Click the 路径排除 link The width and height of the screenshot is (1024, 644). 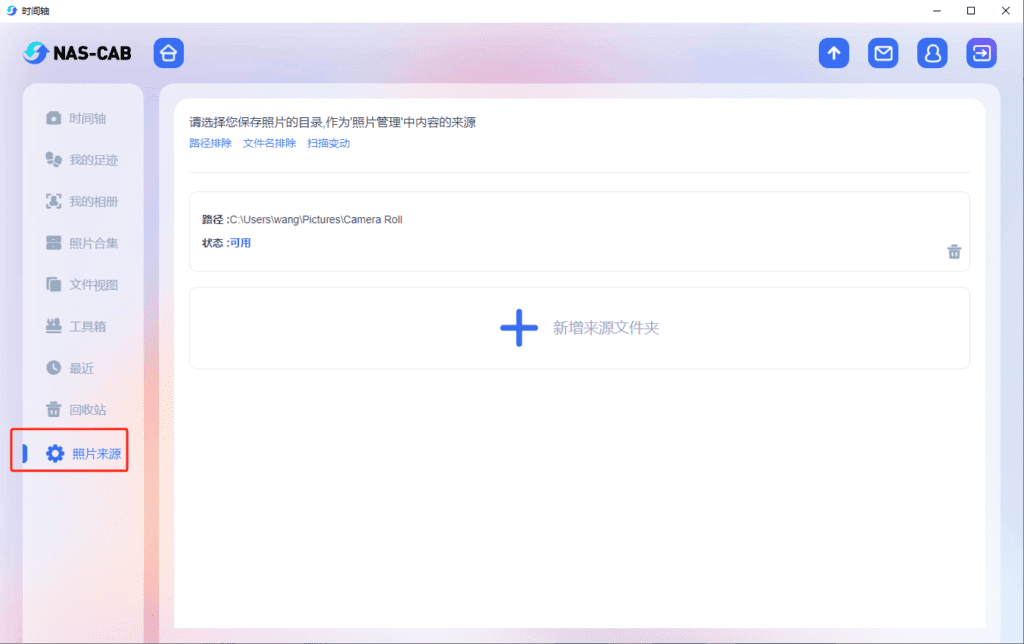pyautogui.click(x=210, y=143)
